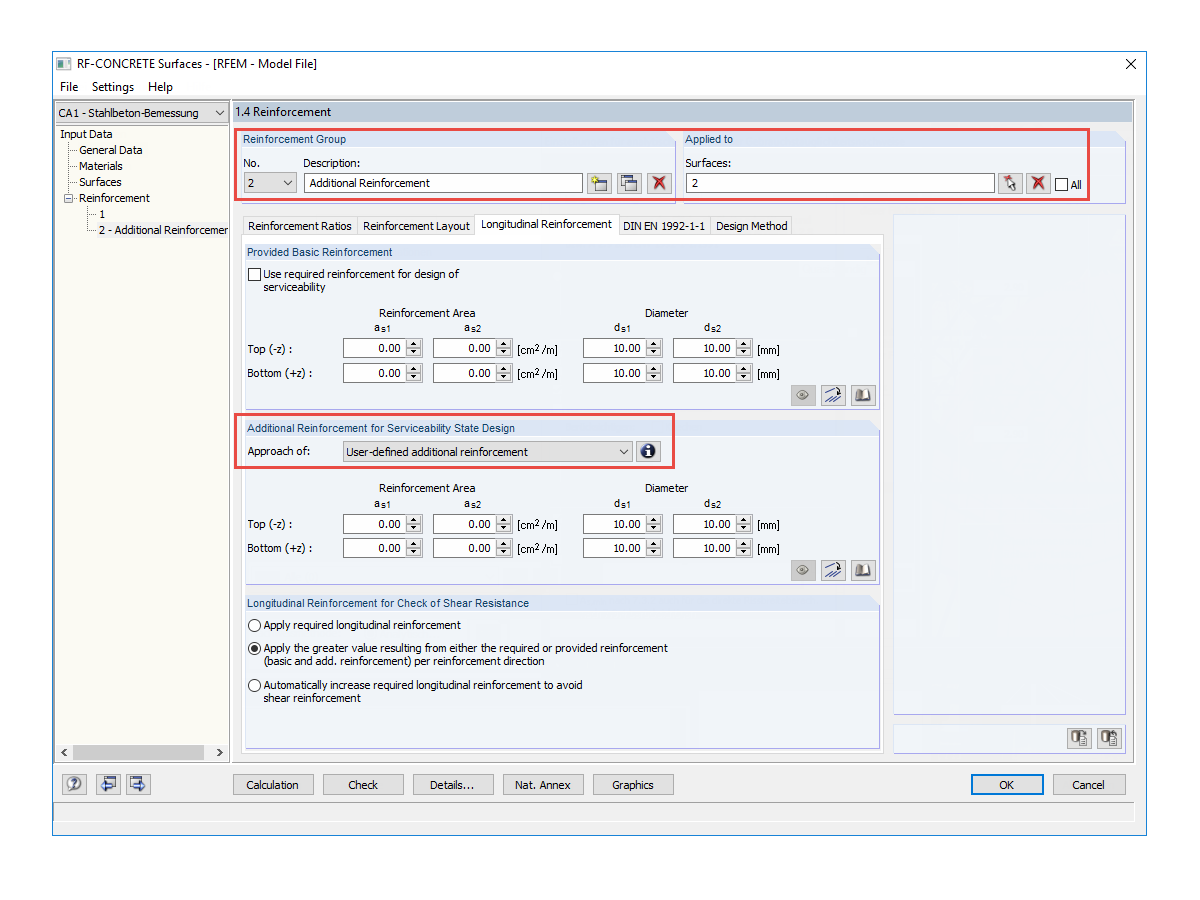Open the File menu
Screen dimensions: 1200x900
69,87
